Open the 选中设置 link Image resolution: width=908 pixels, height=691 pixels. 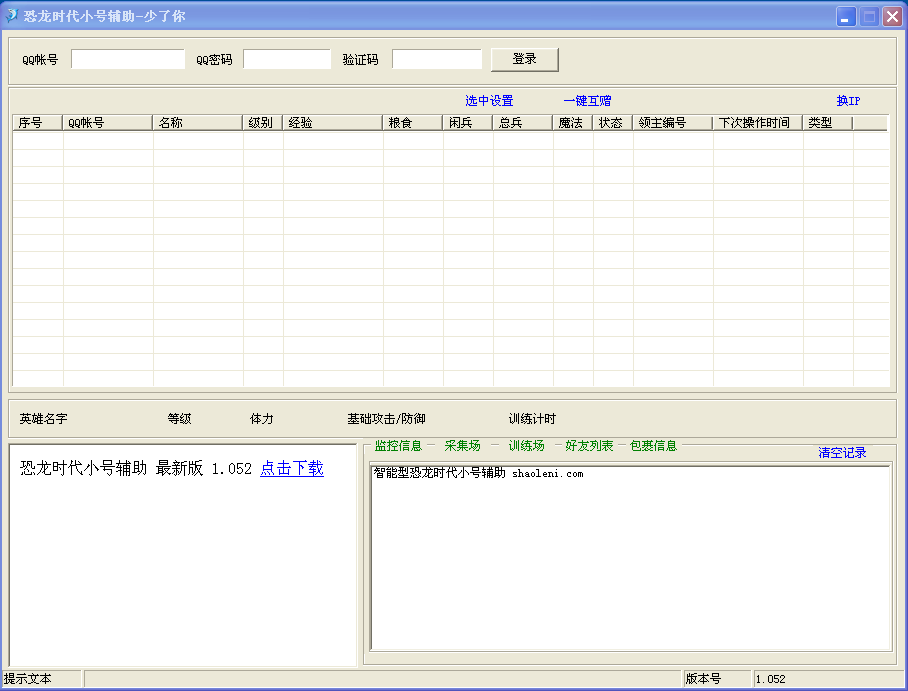tap(489, 101)
